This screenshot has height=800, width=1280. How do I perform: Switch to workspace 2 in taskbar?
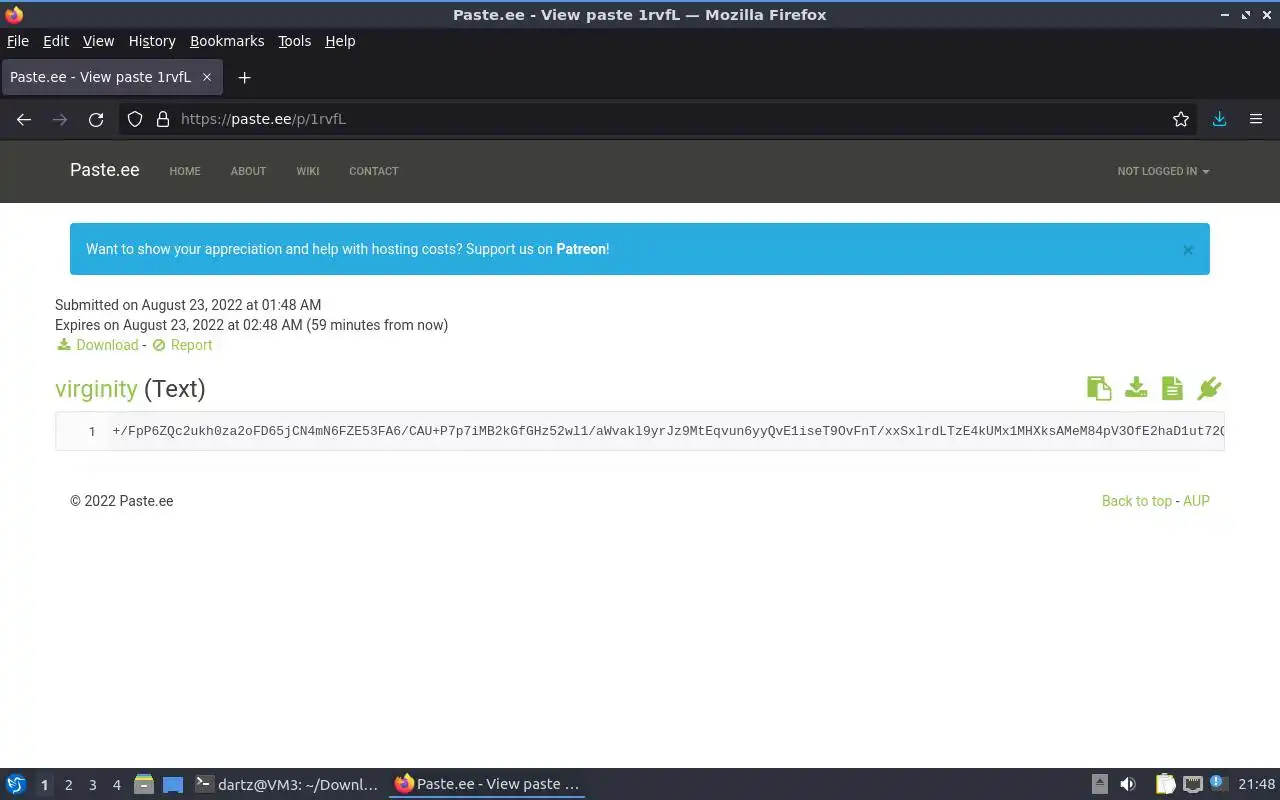68,785
